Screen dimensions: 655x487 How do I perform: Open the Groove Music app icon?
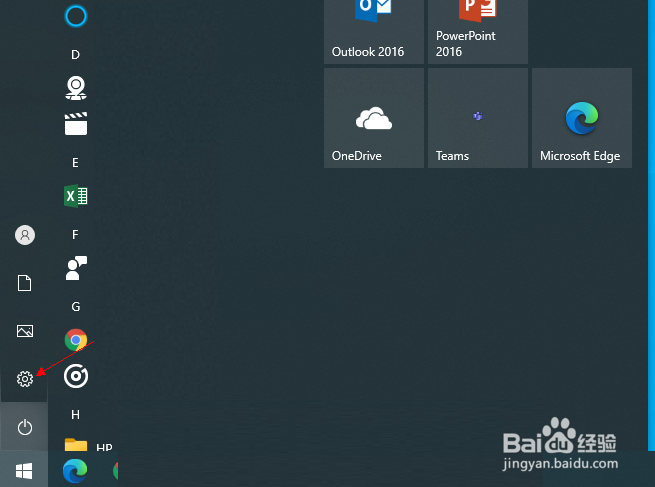(76, 376)
